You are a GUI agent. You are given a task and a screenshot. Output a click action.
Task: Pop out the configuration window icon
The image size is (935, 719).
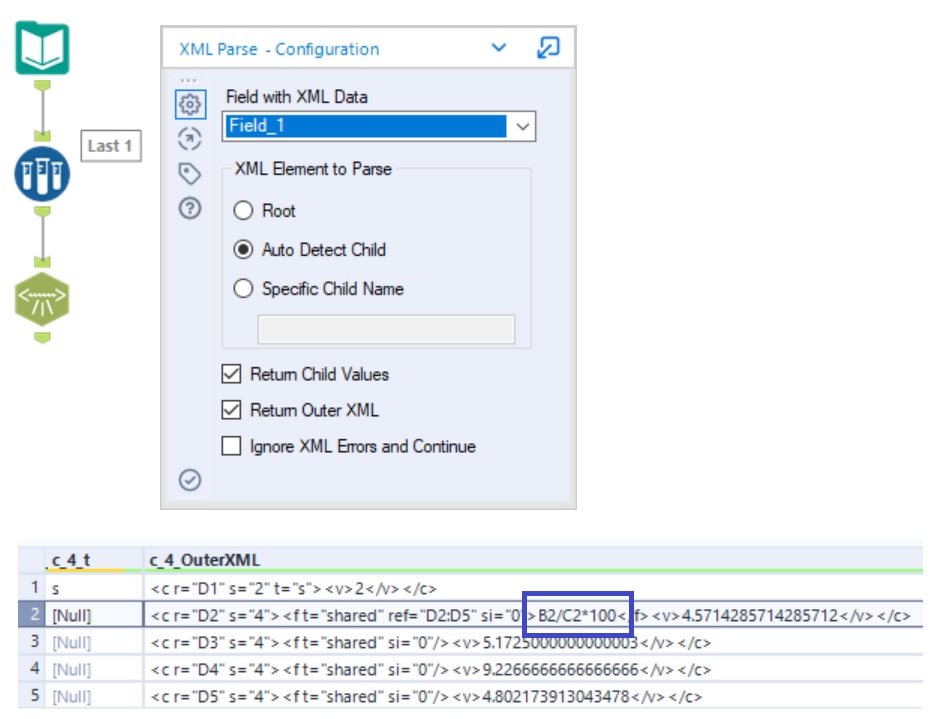coord(548,48)
